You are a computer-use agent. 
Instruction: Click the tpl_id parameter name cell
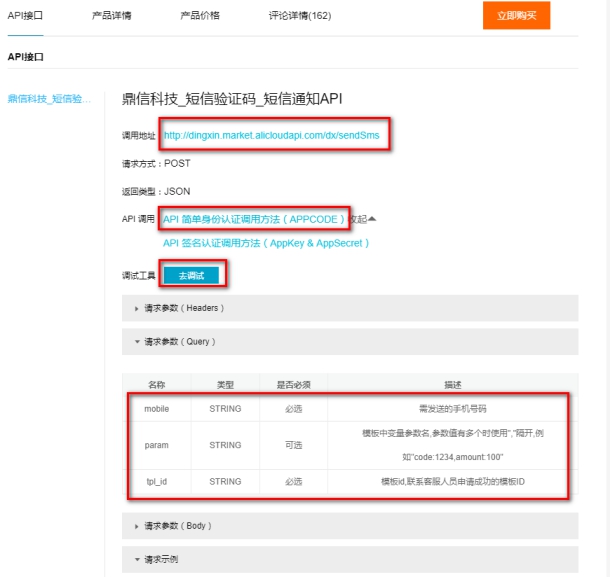coord(156,482)
